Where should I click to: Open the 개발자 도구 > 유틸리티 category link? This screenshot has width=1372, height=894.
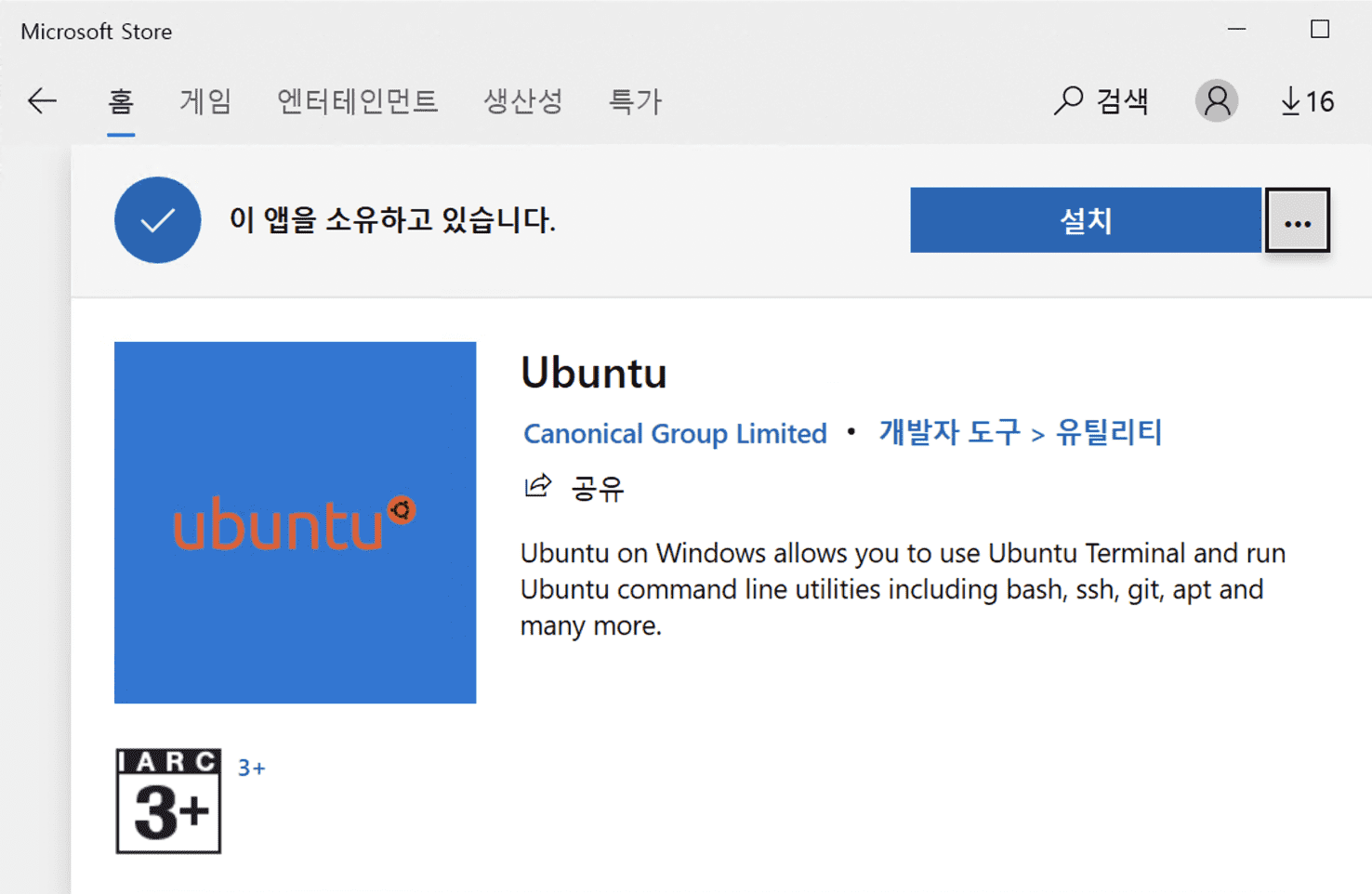[1021, 432]
